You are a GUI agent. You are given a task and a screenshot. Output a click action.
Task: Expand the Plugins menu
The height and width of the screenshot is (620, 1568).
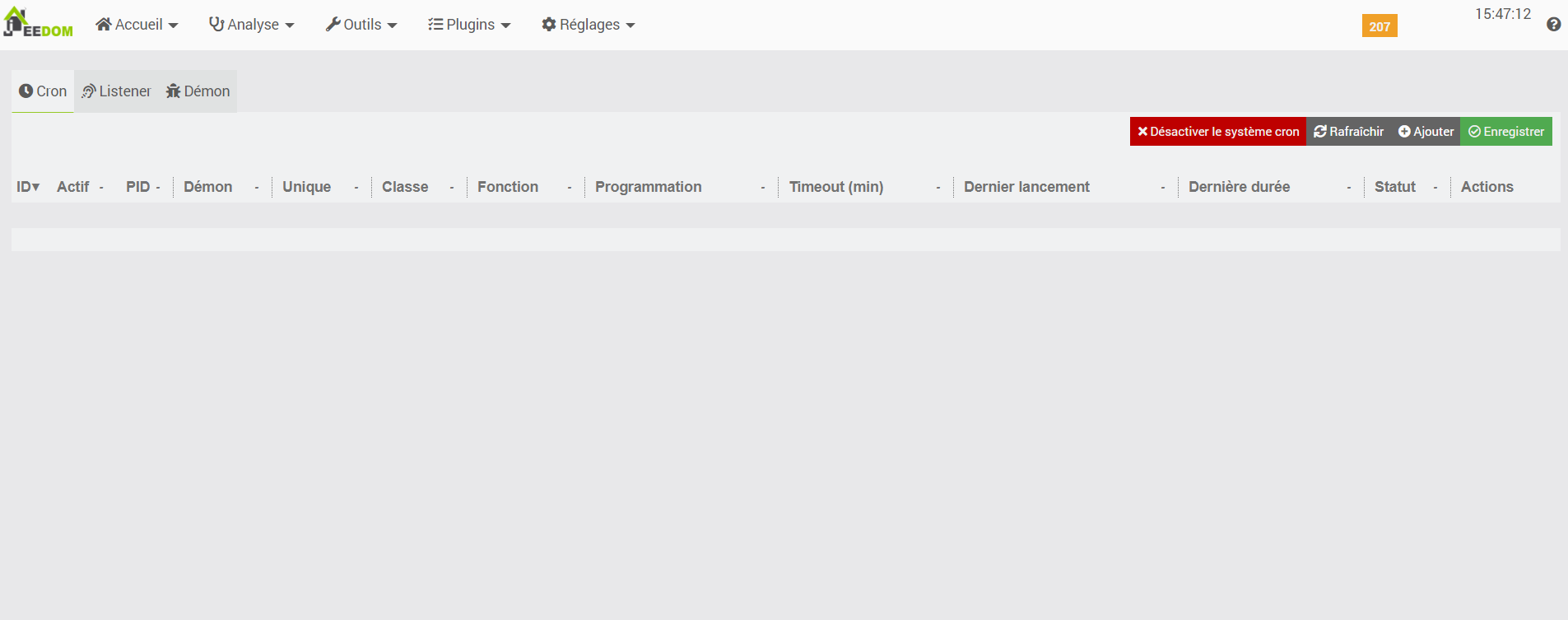pos(469,25)
